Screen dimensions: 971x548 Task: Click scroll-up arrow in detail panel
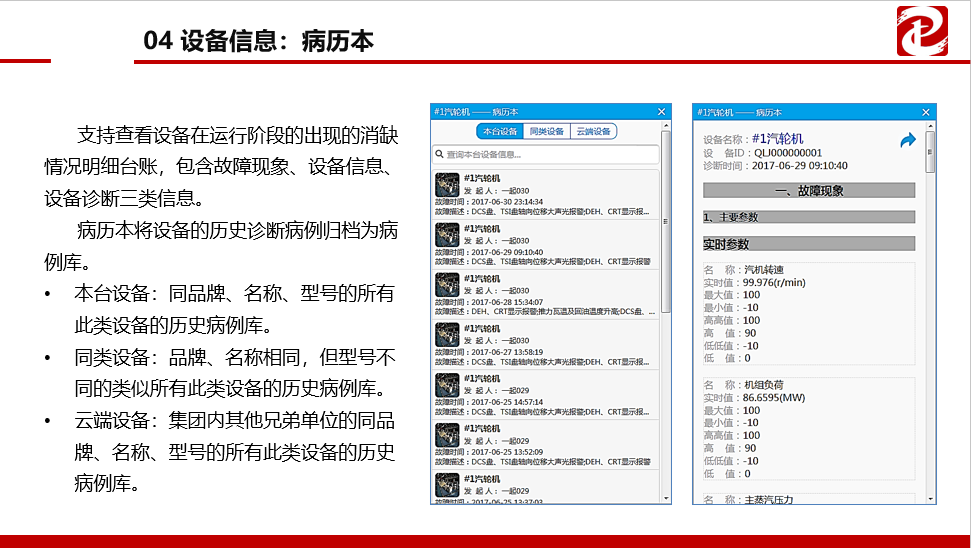tap(931, 125)
